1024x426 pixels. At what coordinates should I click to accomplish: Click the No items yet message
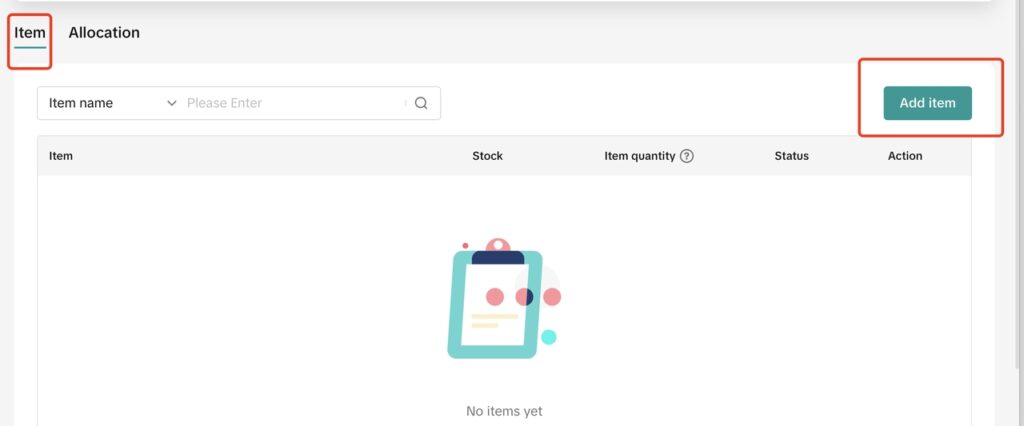click(x=504, y=411)
